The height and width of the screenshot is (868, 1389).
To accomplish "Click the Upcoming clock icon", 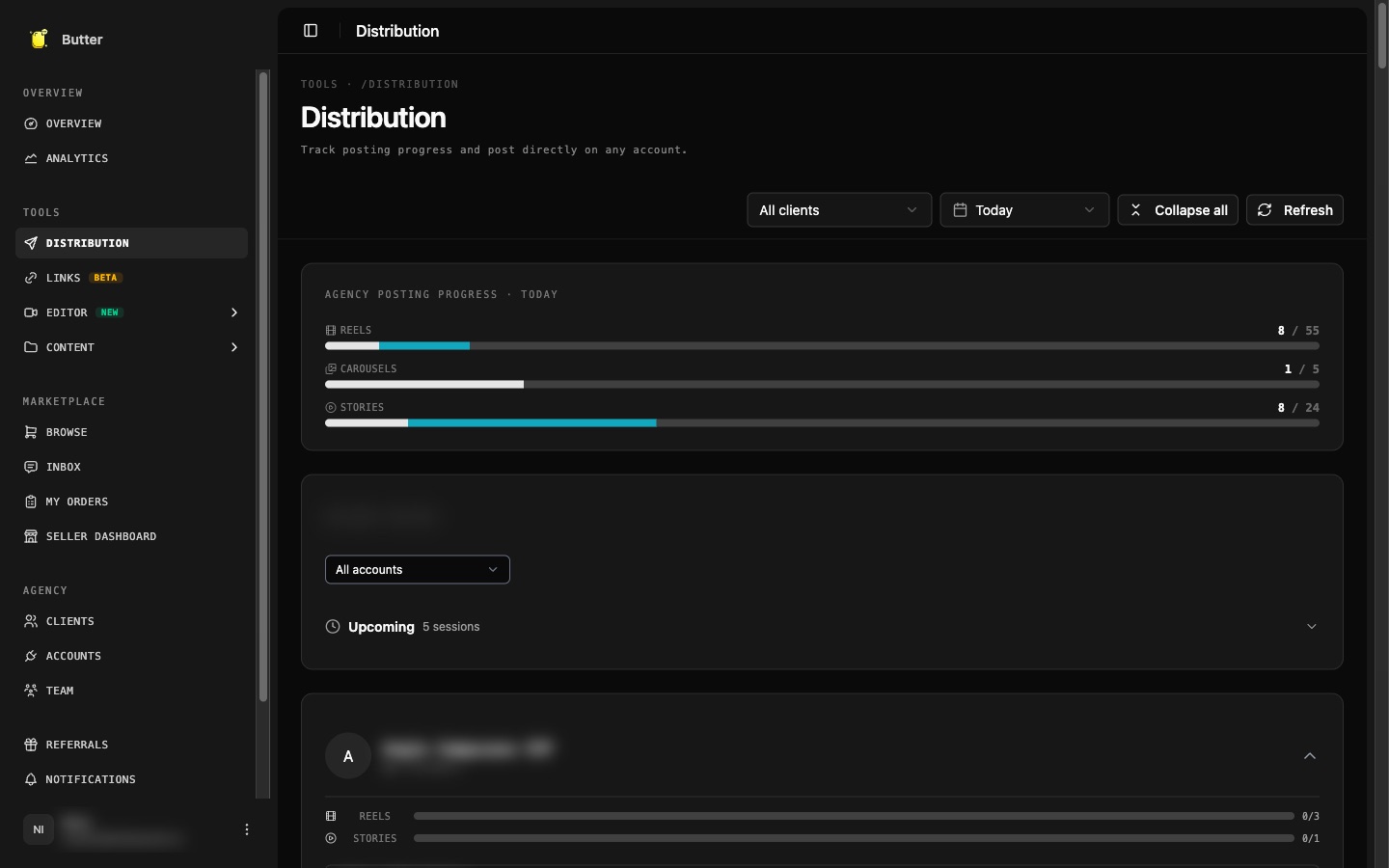I will click(x=333, y=627).
